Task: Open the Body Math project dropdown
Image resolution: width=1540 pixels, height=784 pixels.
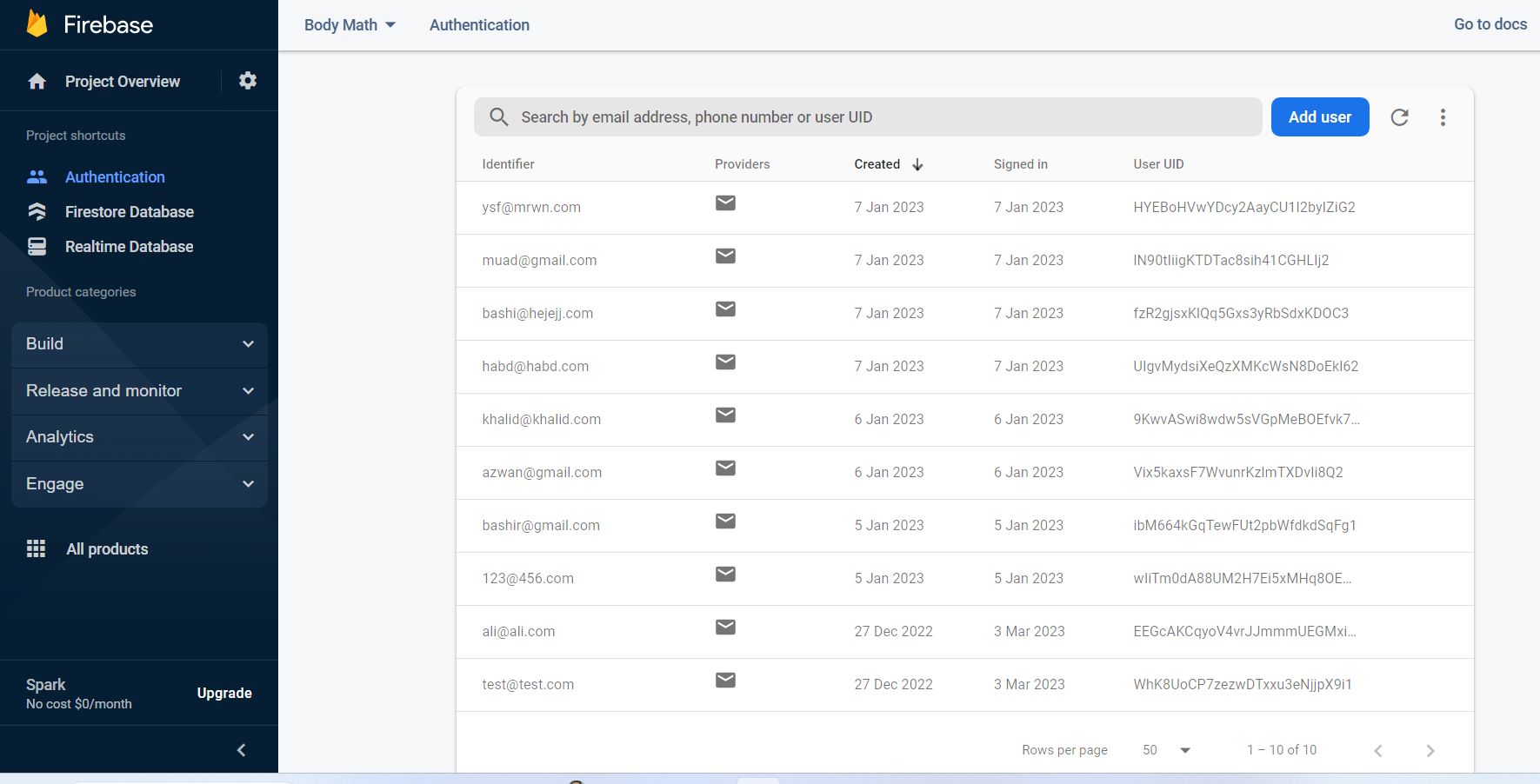Action: coord(348,24)
